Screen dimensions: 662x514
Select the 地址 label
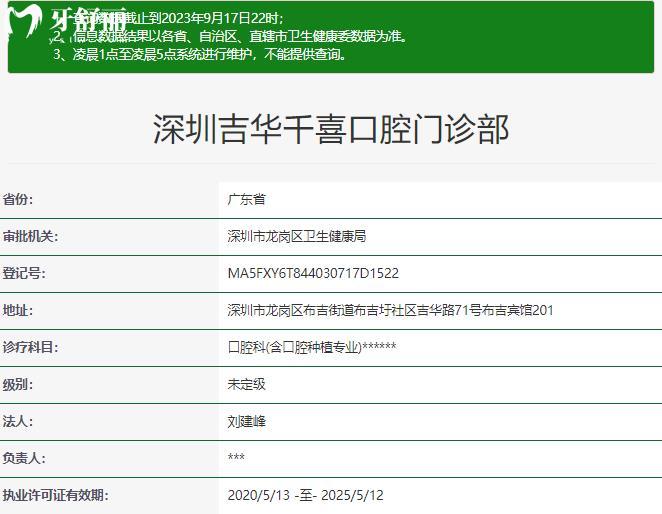coord(18,310)
